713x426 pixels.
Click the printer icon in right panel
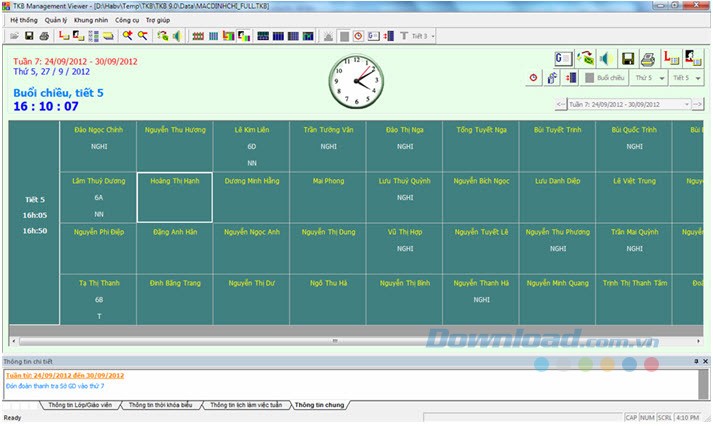coord(648,59)
